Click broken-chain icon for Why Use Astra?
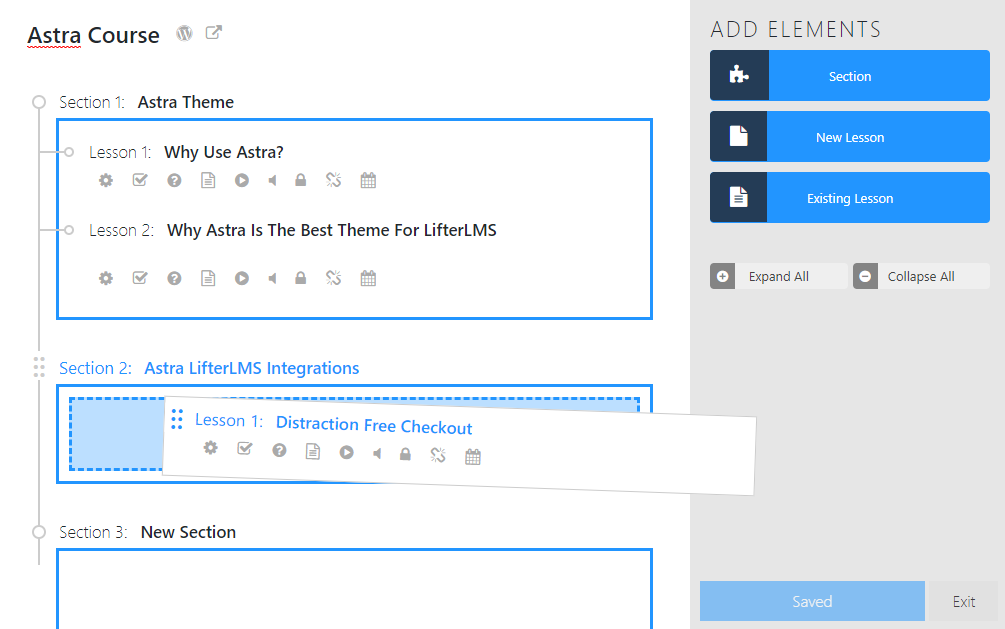This screenshot has width=1005, height=629. click(333, 180)
